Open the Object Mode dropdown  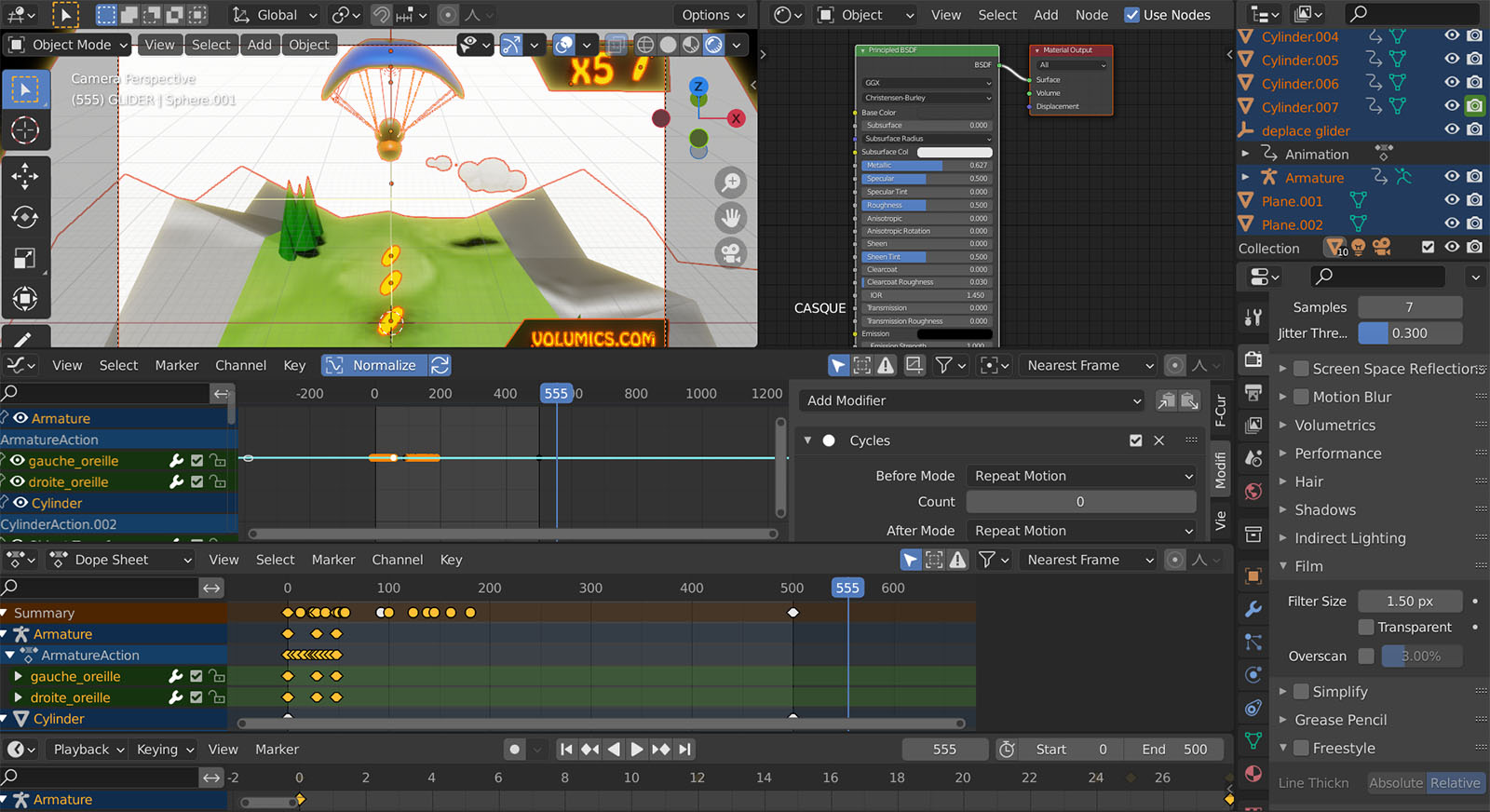click(70, 45)
